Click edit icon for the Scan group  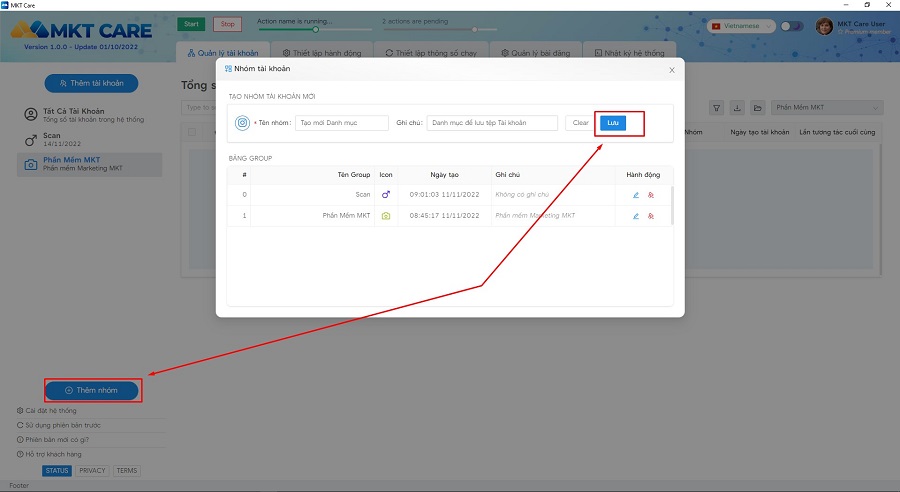click(x=636, y=194)
